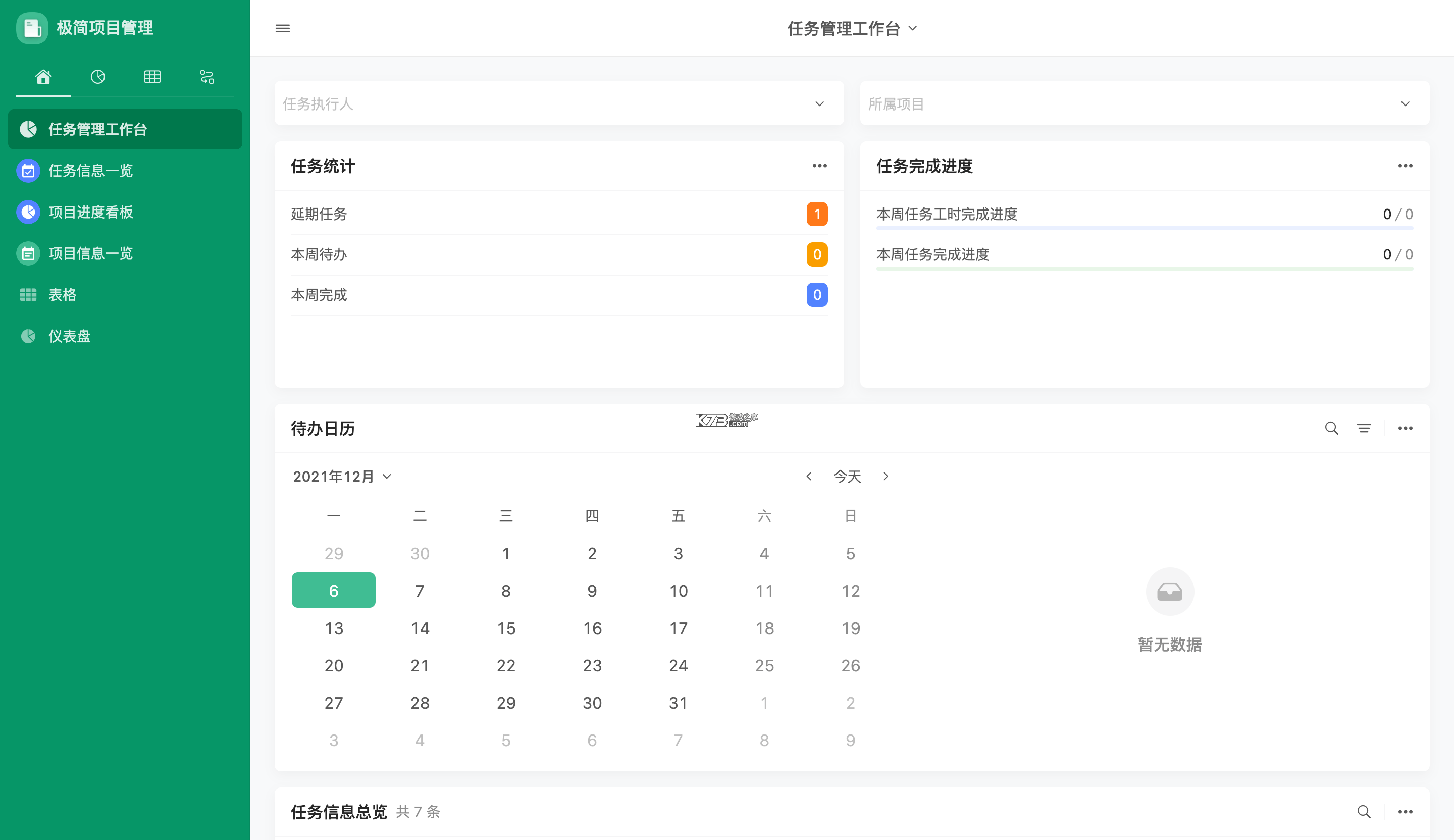Select November 30 in the calendar
The image size is (1454, 840).
click(420, 554)
